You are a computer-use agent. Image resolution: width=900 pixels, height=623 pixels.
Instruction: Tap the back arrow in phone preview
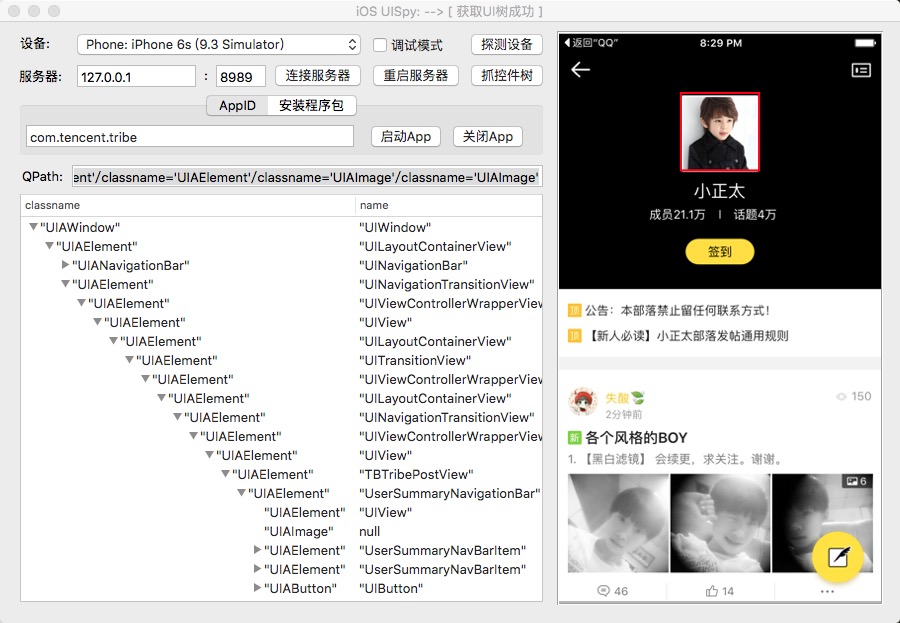(x=580, y=69)
